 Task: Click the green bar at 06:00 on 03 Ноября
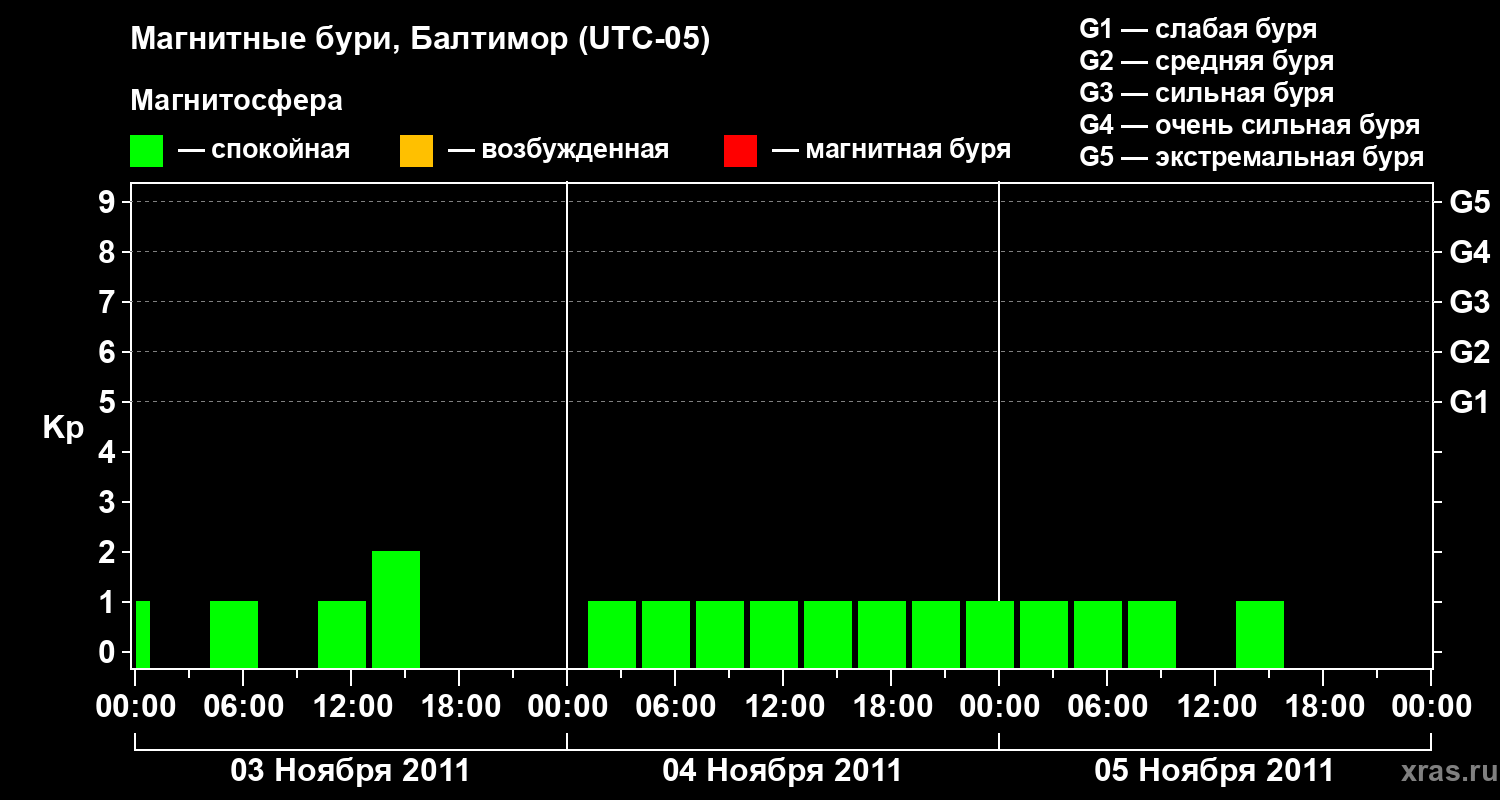(234, 634)
